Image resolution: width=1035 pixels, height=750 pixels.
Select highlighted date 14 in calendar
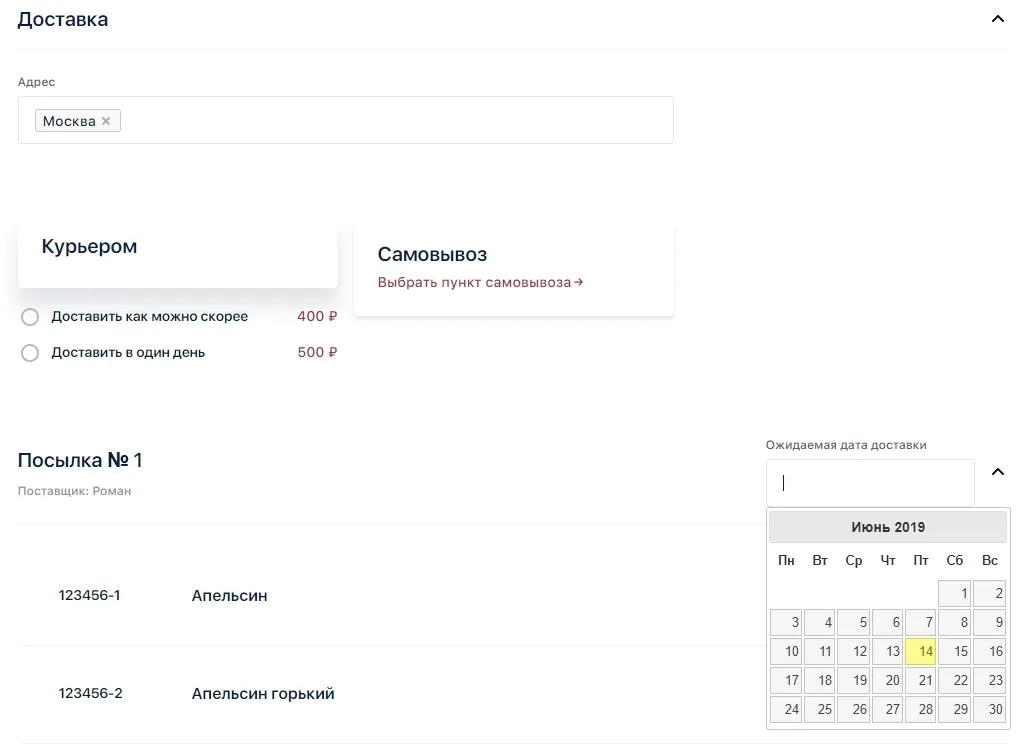920,651
